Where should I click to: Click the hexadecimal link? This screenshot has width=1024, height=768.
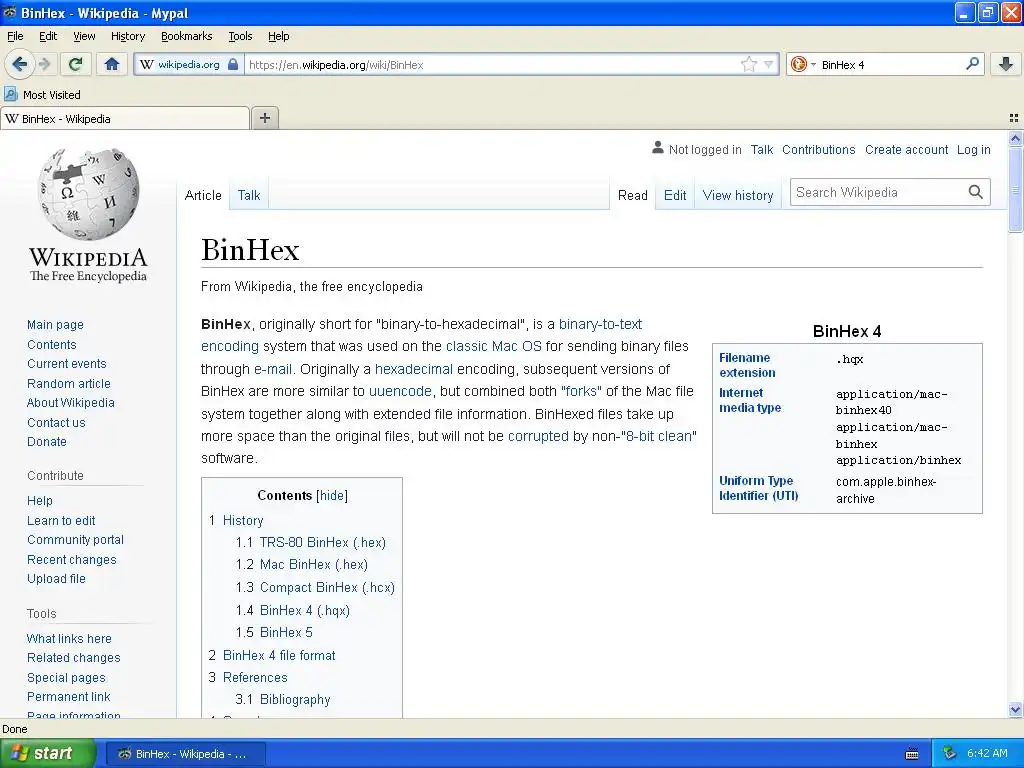[413, 369]
